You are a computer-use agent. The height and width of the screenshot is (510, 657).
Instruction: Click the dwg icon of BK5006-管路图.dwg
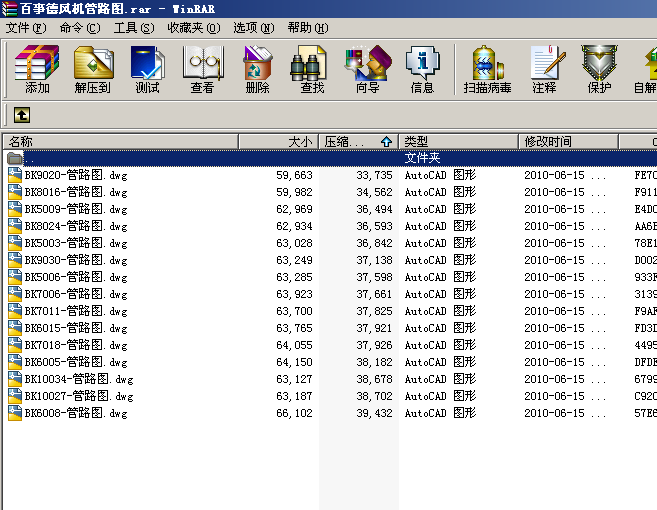(x=15, y=277)
